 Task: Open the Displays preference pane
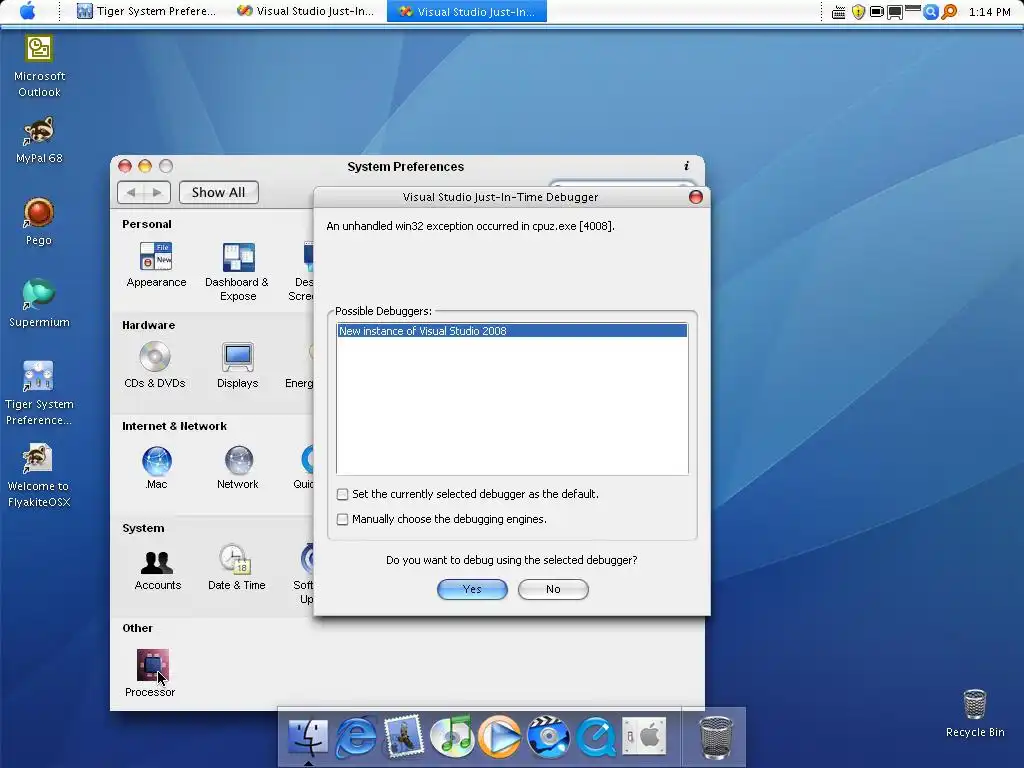(237, 366)
